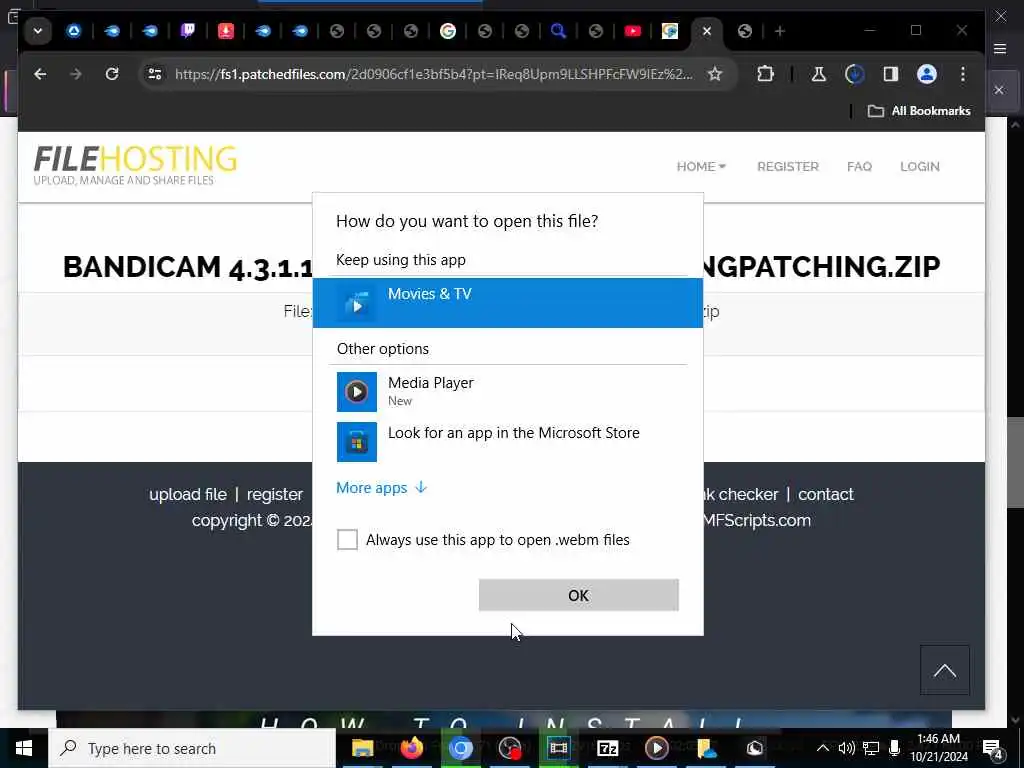Close the current active browser tab
Image resolution: width=1024 pixels, height=768 pixels.
point(707,31)
